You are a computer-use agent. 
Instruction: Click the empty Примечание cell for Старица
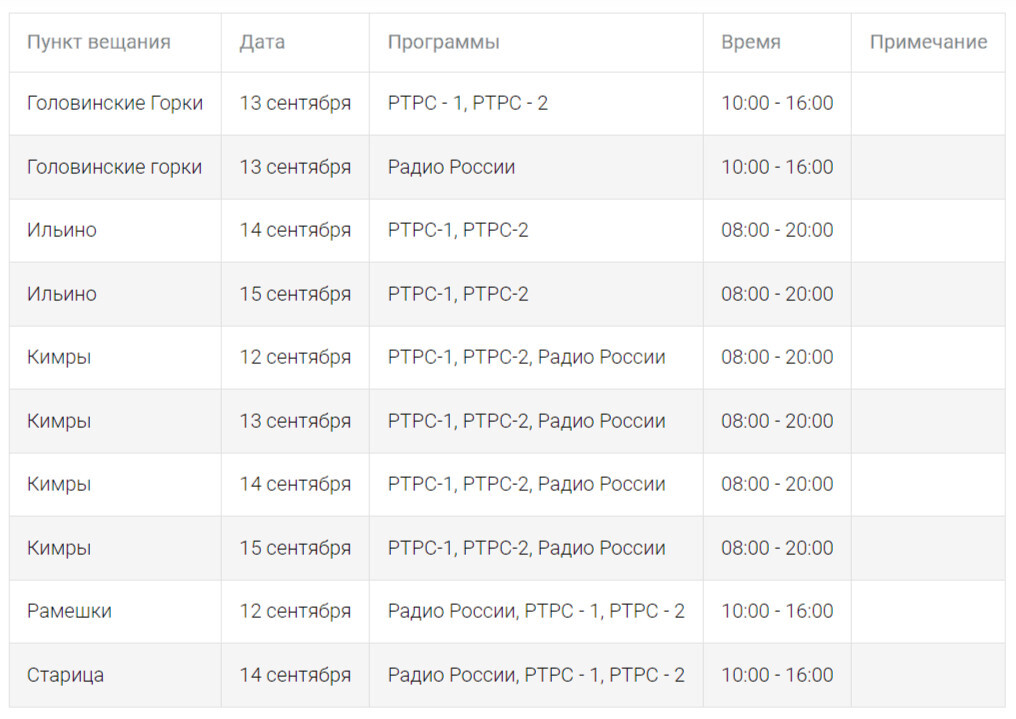pos(927,675)
